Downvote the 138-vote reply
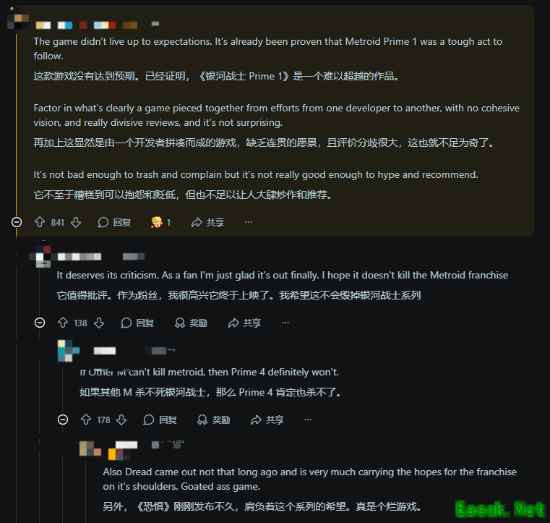 click(99, 323)
